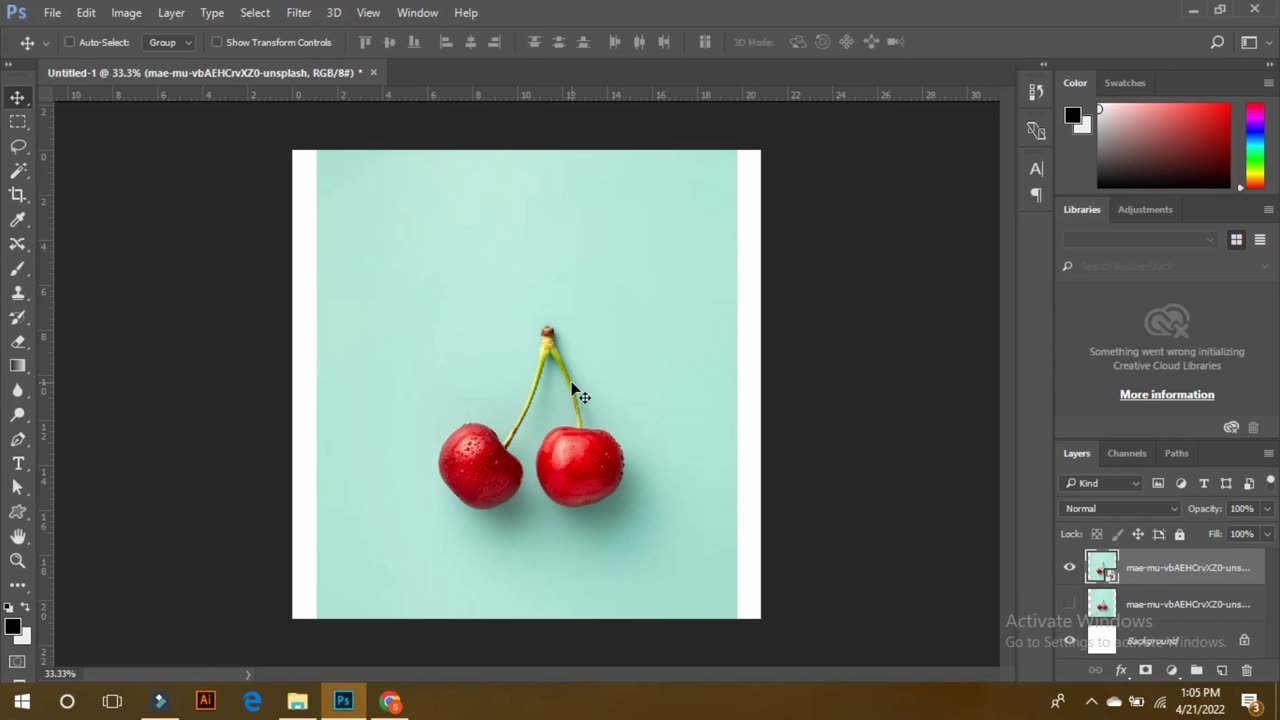
Task: Click the foreground color swatch in toolbox
Action: click(12, 626)
